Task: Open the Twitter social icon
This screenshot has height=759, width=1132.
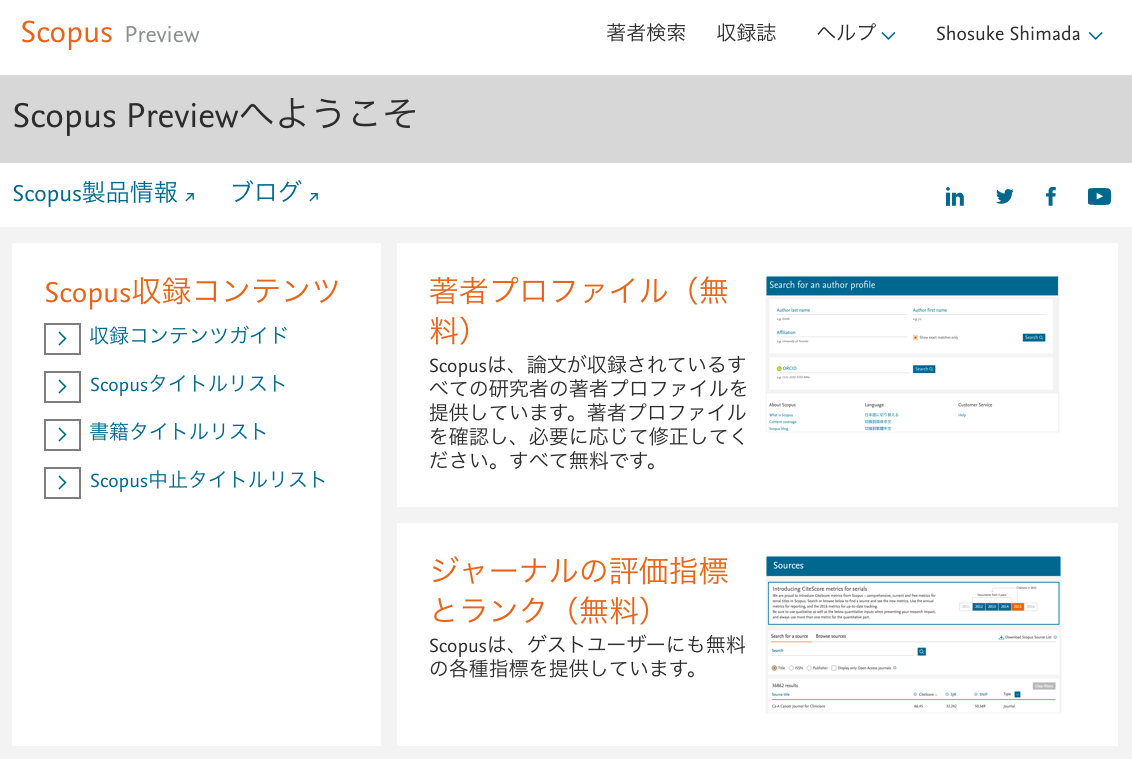Action: pos(1004,196)
